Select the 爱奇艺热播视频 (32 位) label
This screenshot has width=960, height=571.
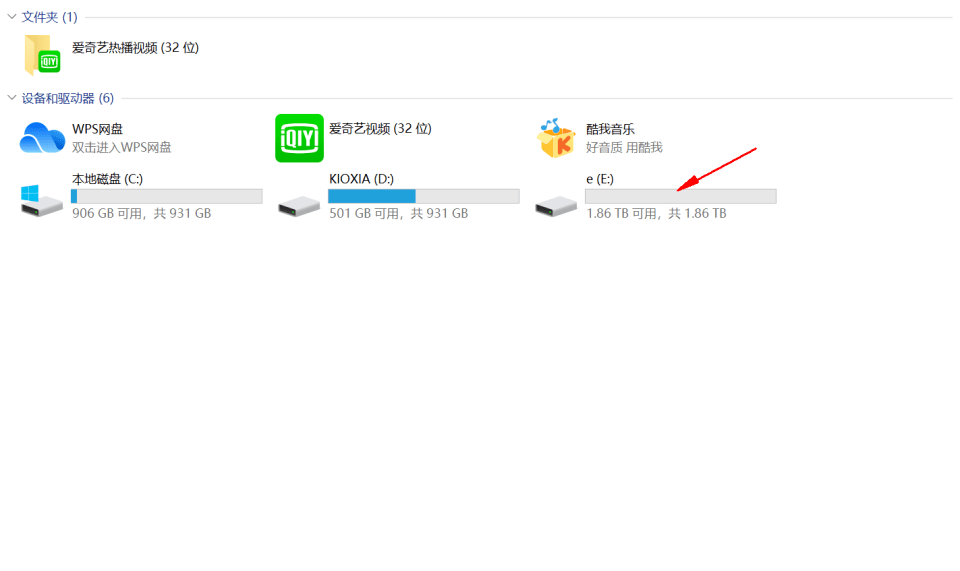[x=135, y=48]
